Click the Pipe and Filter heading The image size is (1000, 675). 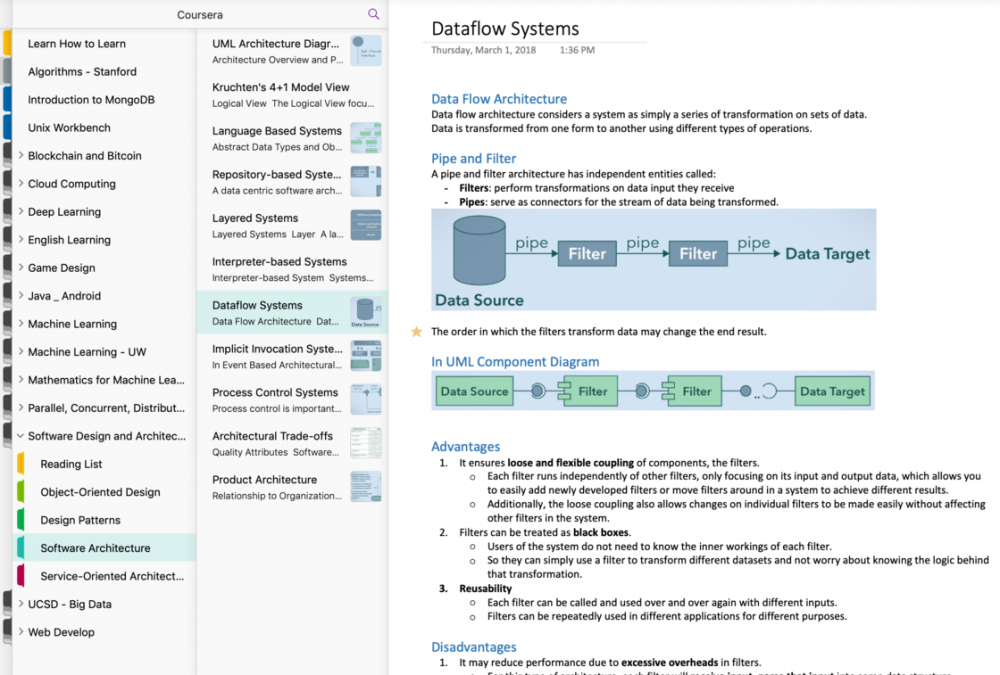coord(474,158)
